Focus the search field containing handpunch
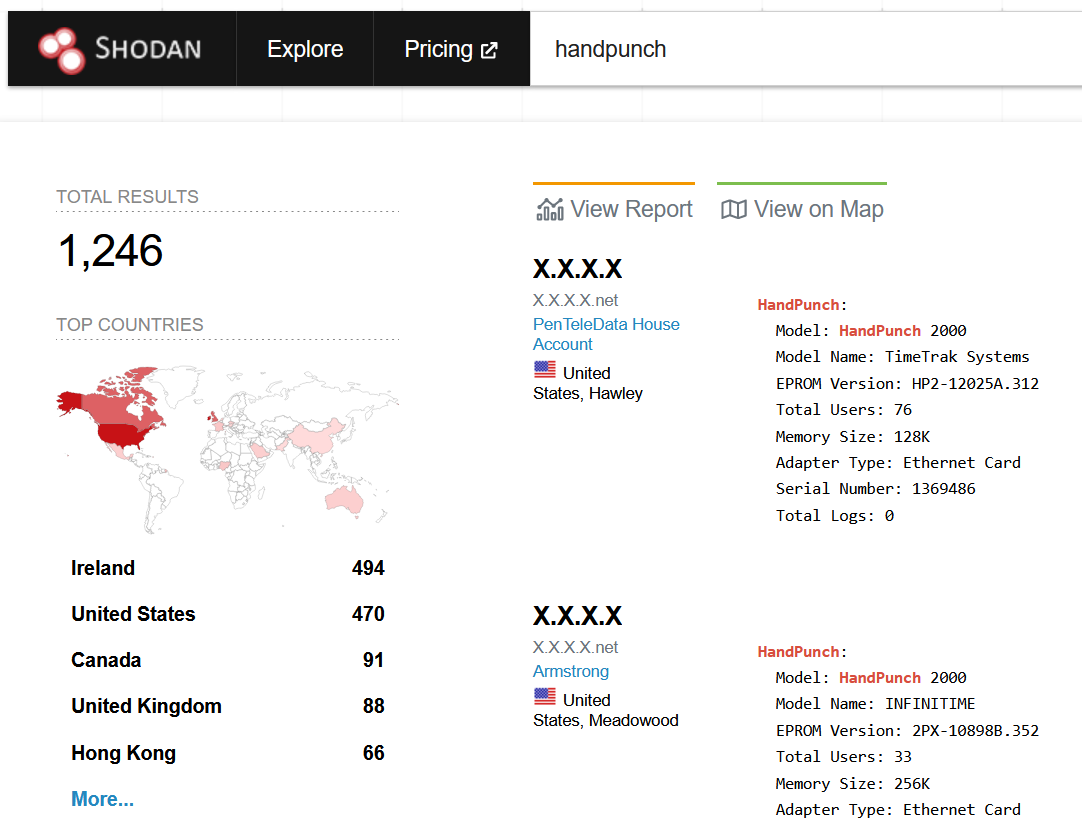The width and height of the screenshot is (1082, 827). tap(805, 49)
